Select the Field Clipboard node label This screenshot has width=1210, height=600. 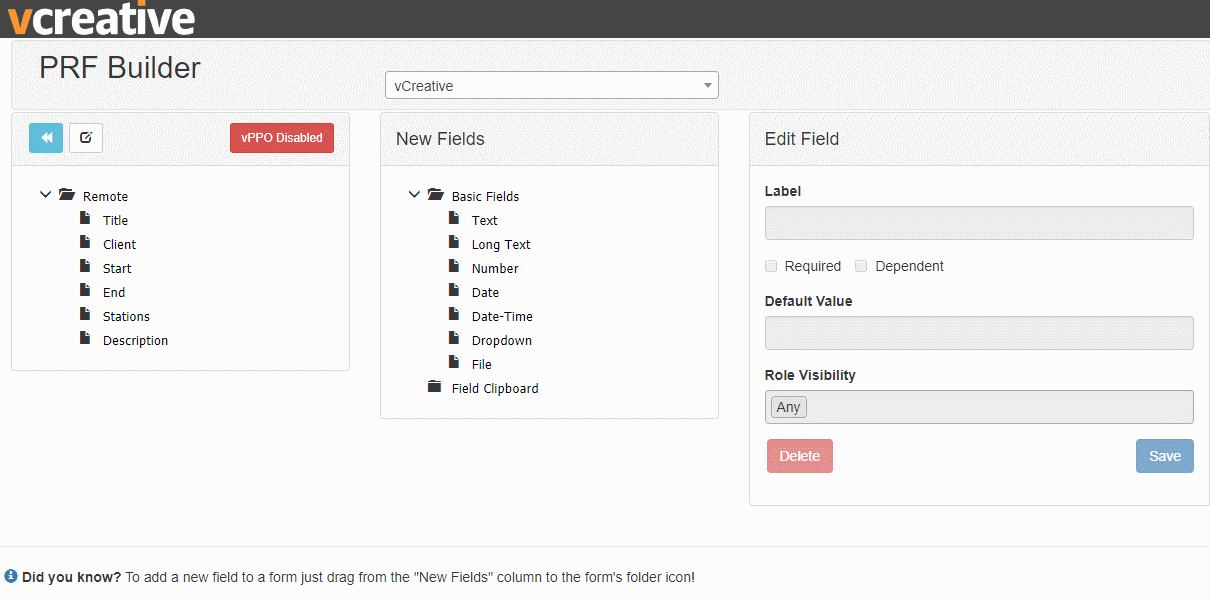tap(495, 389)
